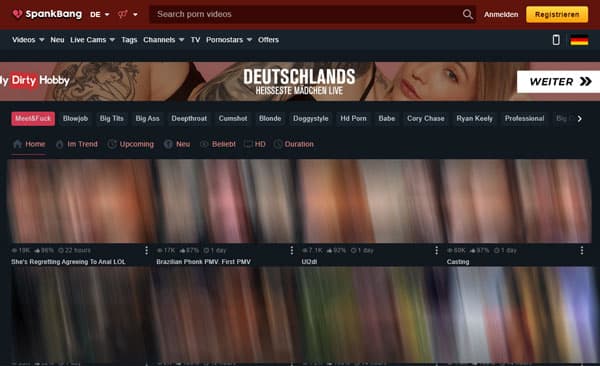Select the Hd Porn tag chip
This screenshot has height=366, width=600.
point(354,119)
